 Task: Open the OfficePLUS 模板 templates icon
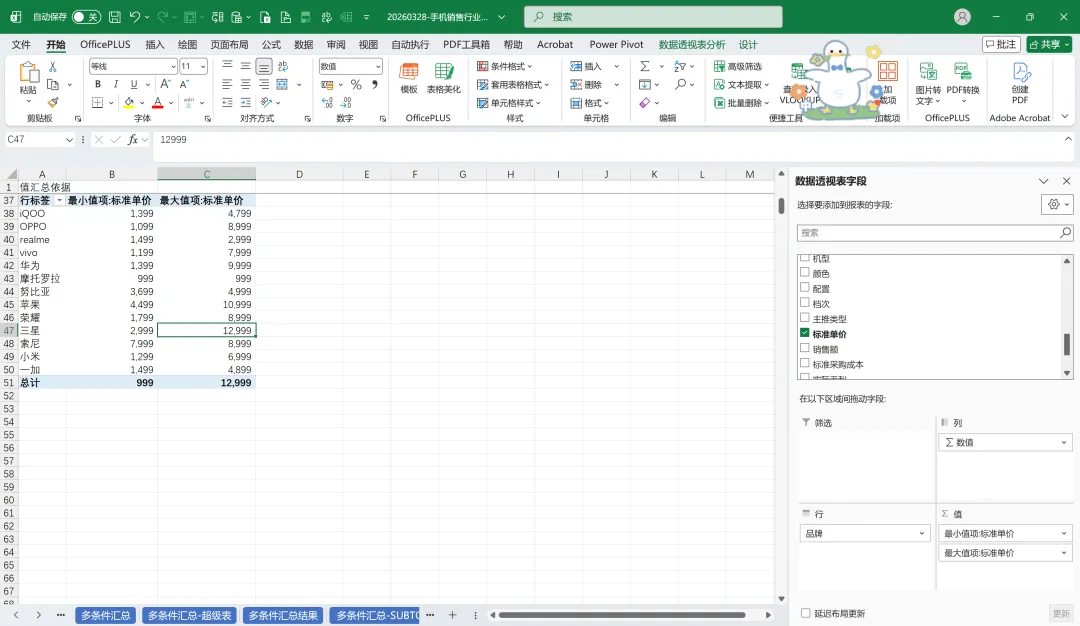coord(409,77)
